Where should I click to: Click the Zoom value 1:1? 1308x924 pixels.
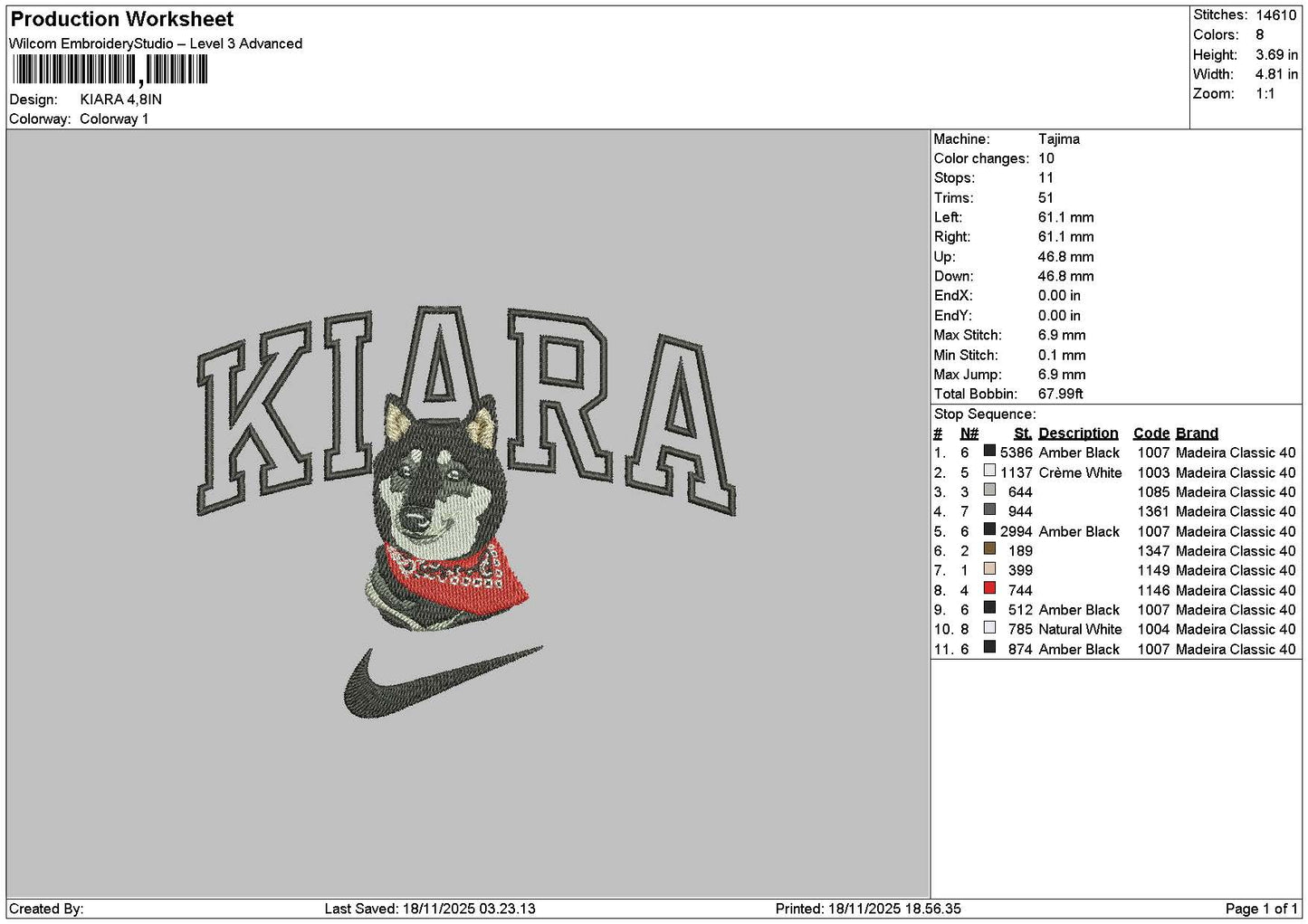(1265, 93)
